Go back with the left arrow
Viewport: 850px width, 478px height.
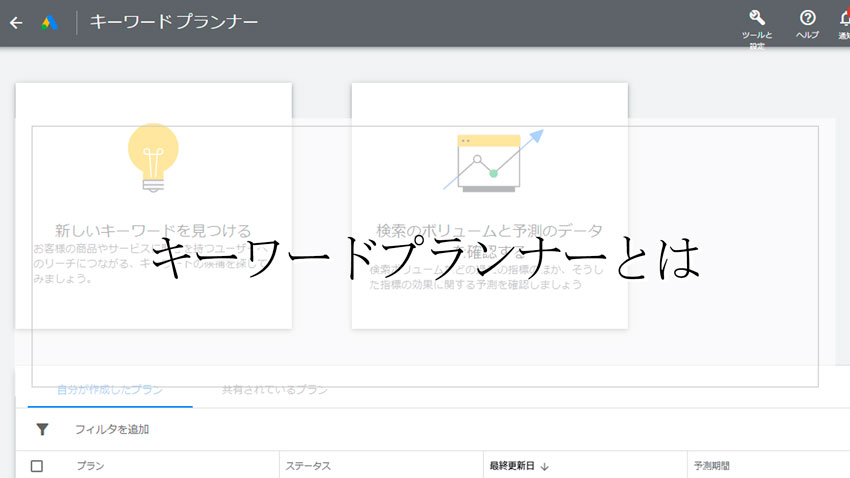click(16, 23)
